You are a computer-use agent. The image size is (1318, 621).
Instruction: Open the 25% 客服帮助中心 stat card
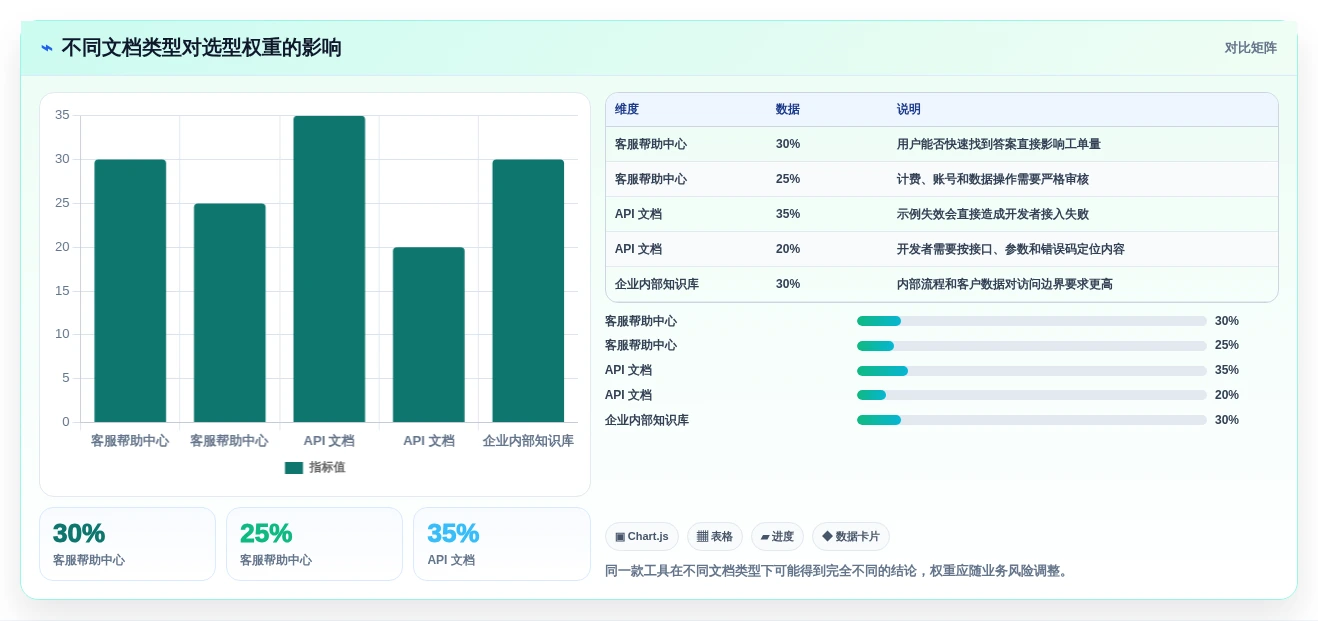(314, 544)
